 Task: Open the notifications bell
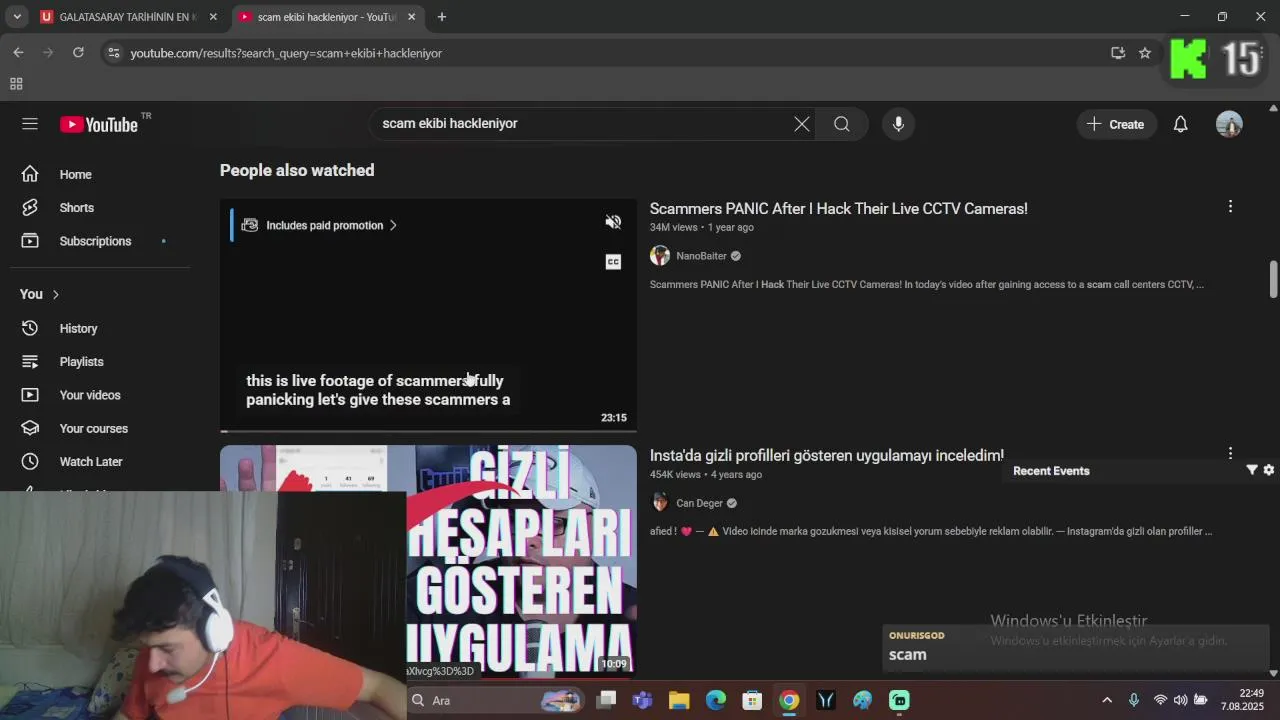1181,124
